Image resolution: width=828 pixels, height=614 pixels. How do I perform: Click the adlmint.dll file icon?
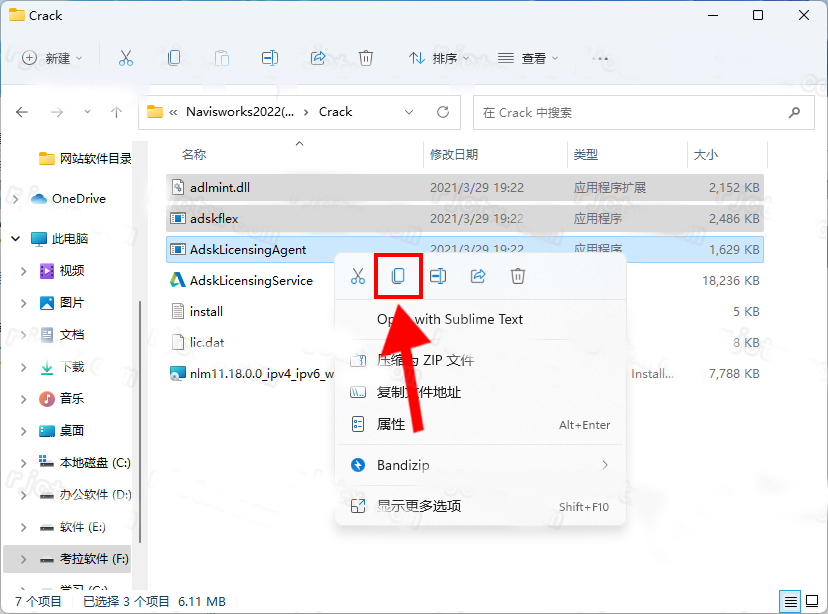click(x=178, y=187)
